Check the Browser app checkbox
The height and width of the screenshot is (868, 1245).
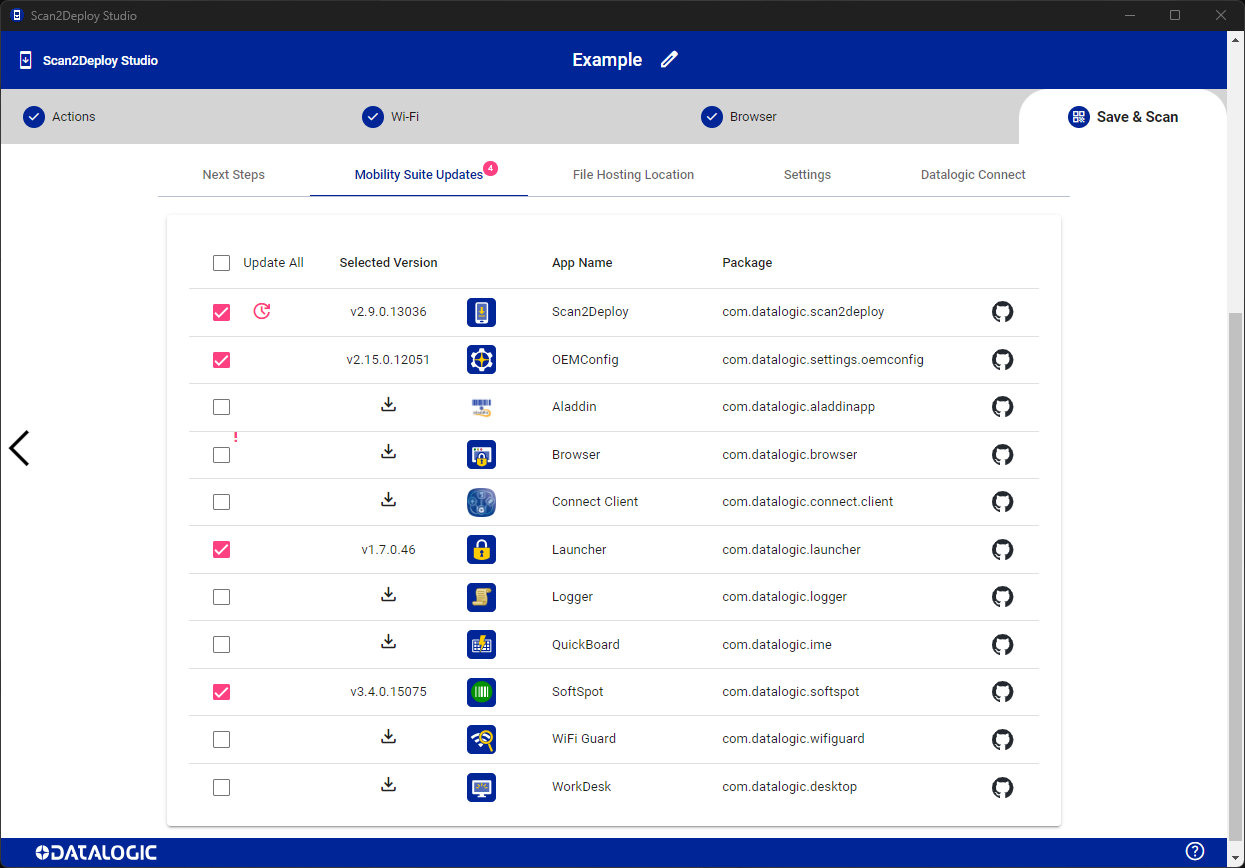pyautogui.click(x=221, y=455)
